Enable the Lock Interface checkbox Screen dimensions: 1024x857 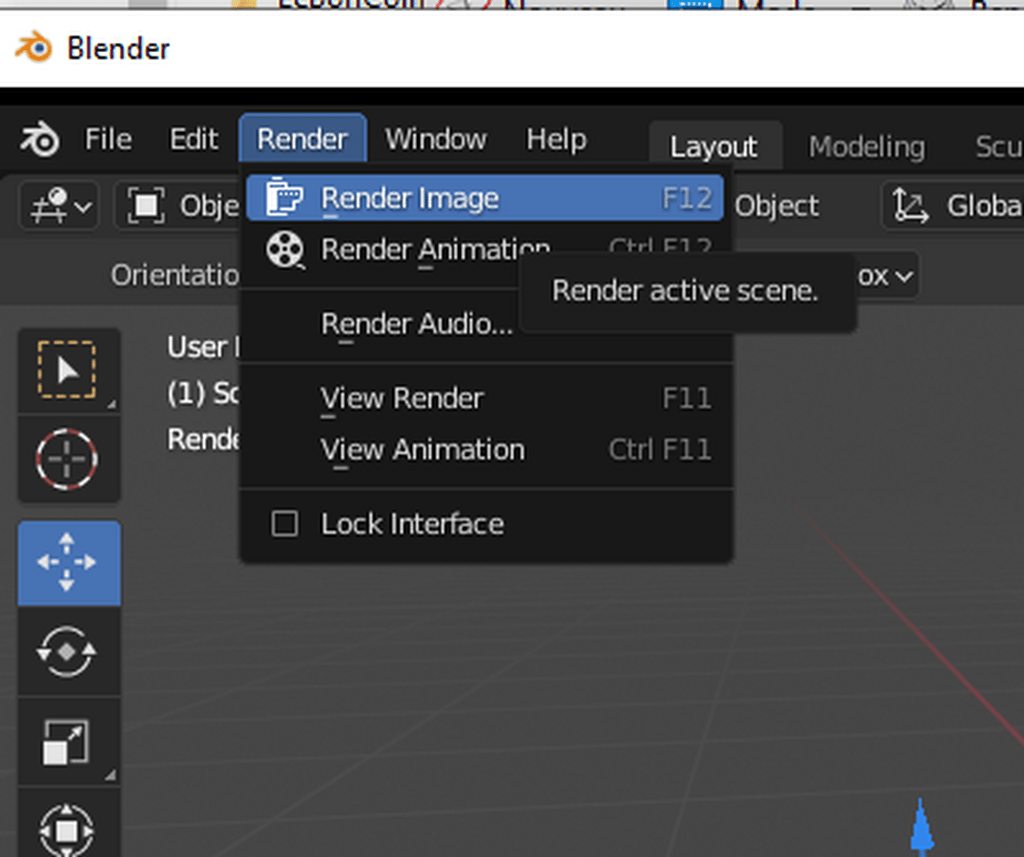[285, 524]
